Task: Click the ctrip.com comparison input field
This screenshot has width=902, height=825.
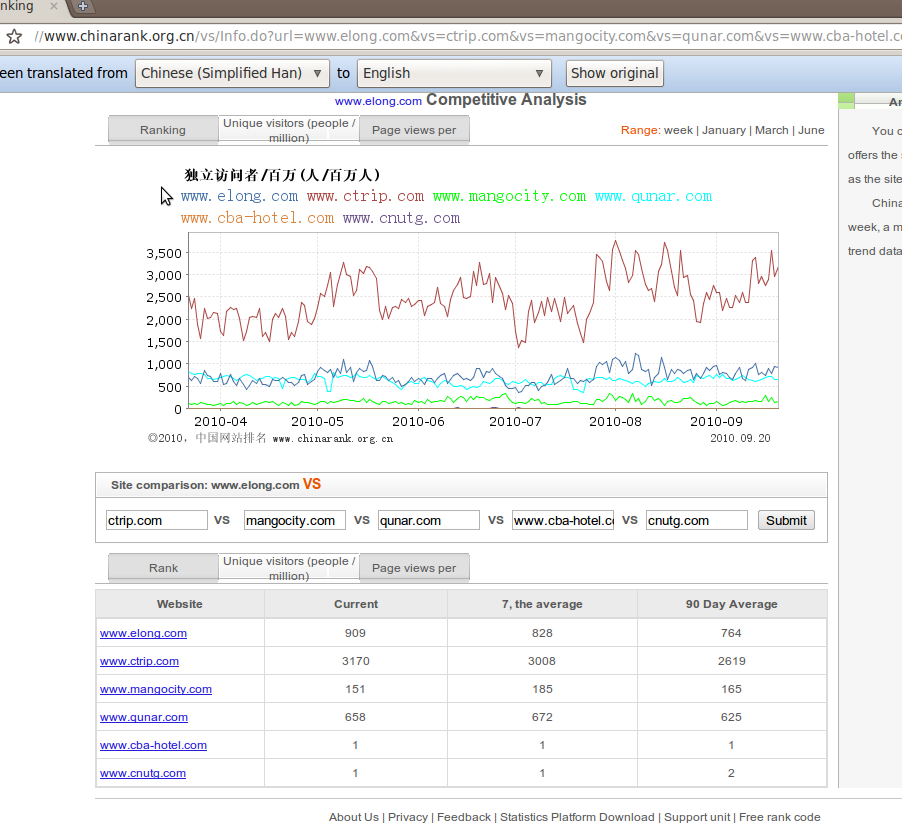Action: click(156, 520)
